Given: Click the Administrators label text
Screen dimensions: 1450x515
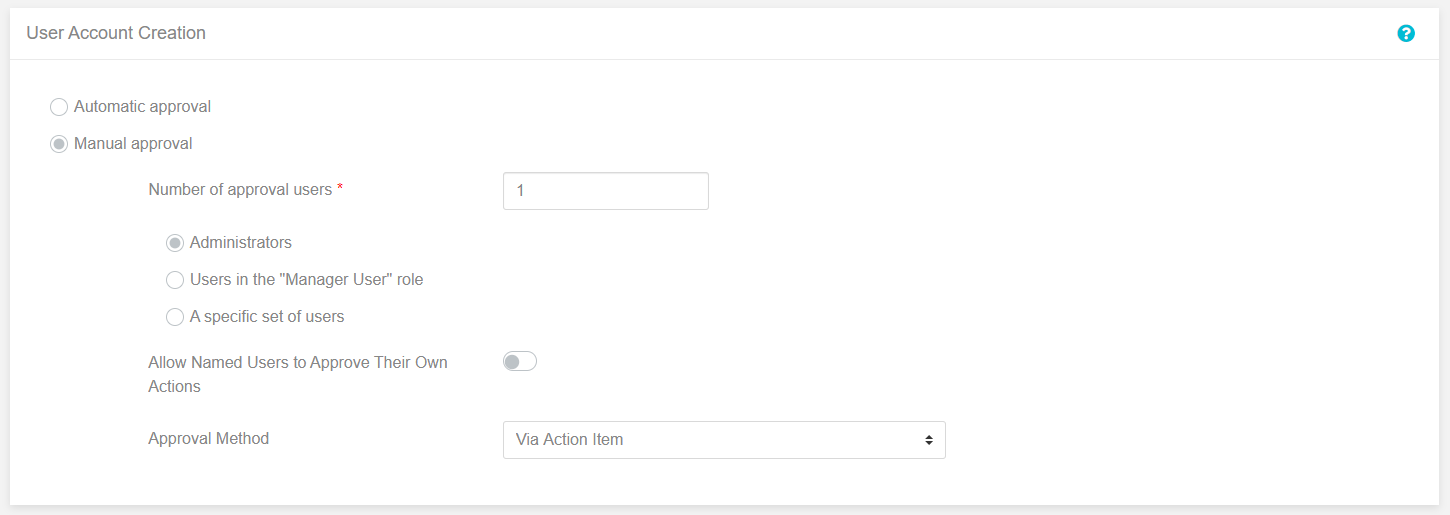Looking at the screenshot, I should 241,242.
